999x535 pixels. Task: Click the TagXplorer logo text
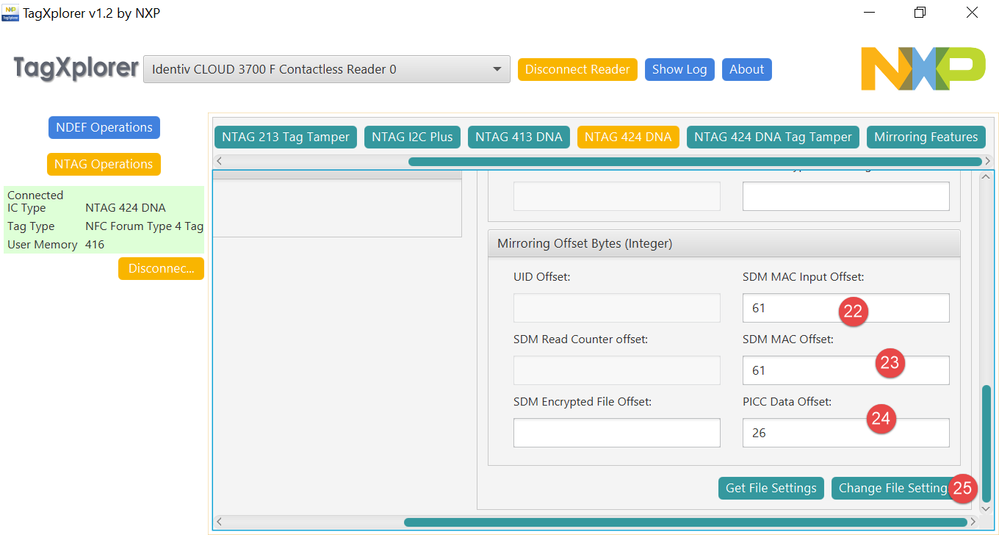point(76,68)
